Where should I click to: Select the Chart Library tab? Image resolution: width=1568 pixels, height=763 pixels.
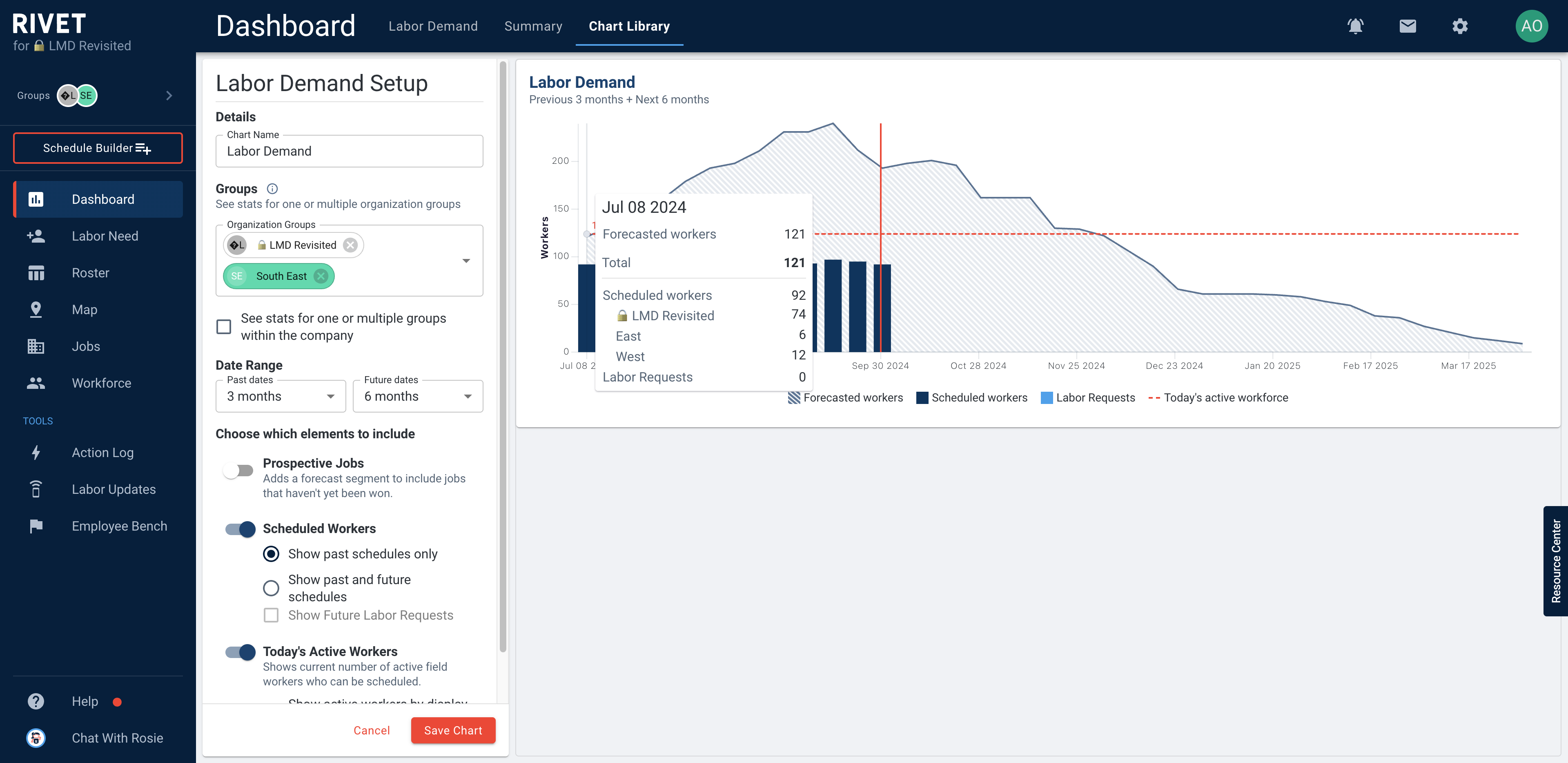[x=629, y=26]
